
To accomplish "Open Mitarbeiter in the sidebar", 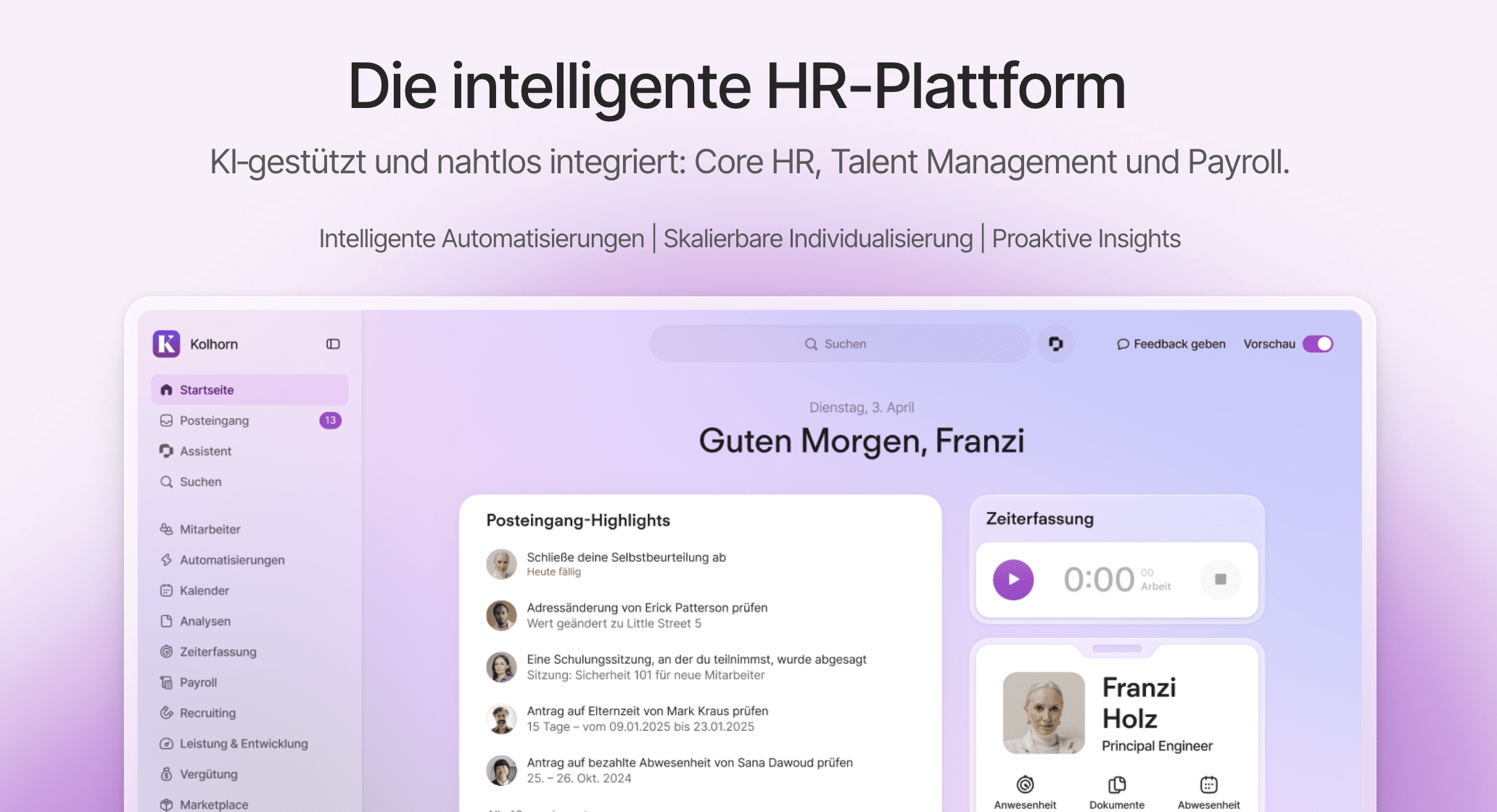I will pos(249,529).
